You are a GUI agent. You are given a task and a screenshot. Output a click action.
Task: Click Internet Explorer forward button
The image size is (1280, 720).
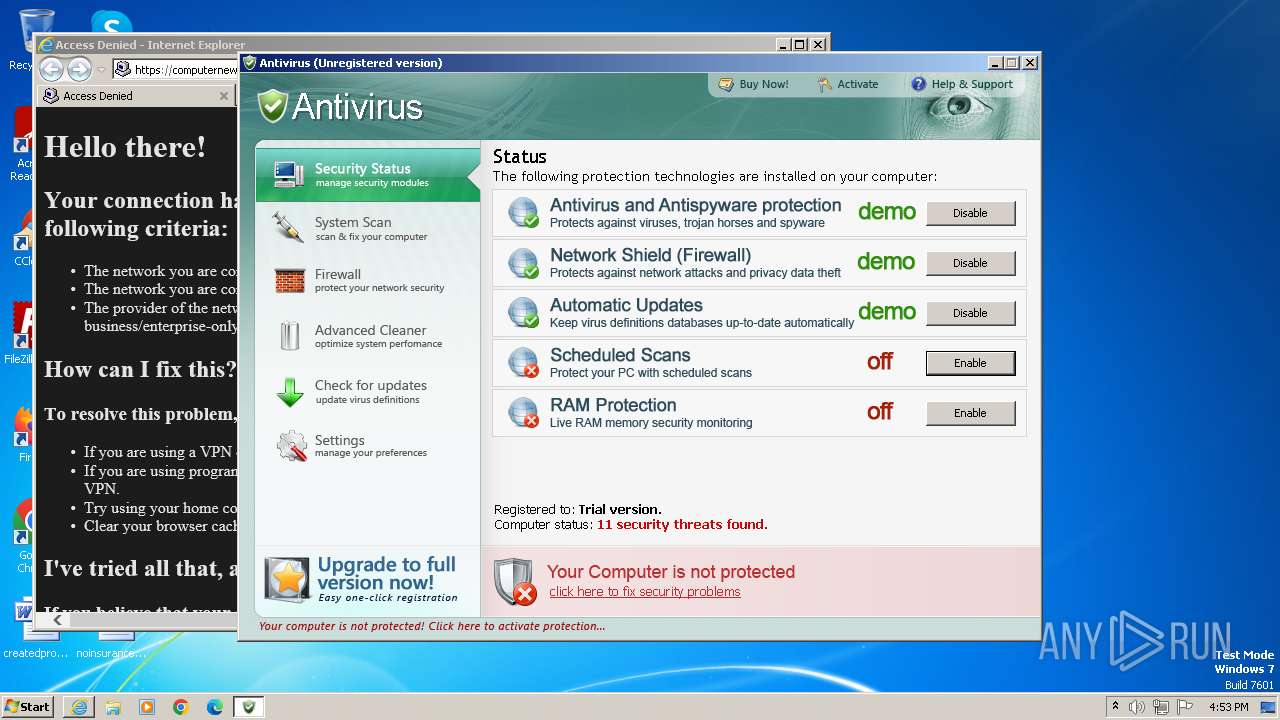(x=79, y=69)
